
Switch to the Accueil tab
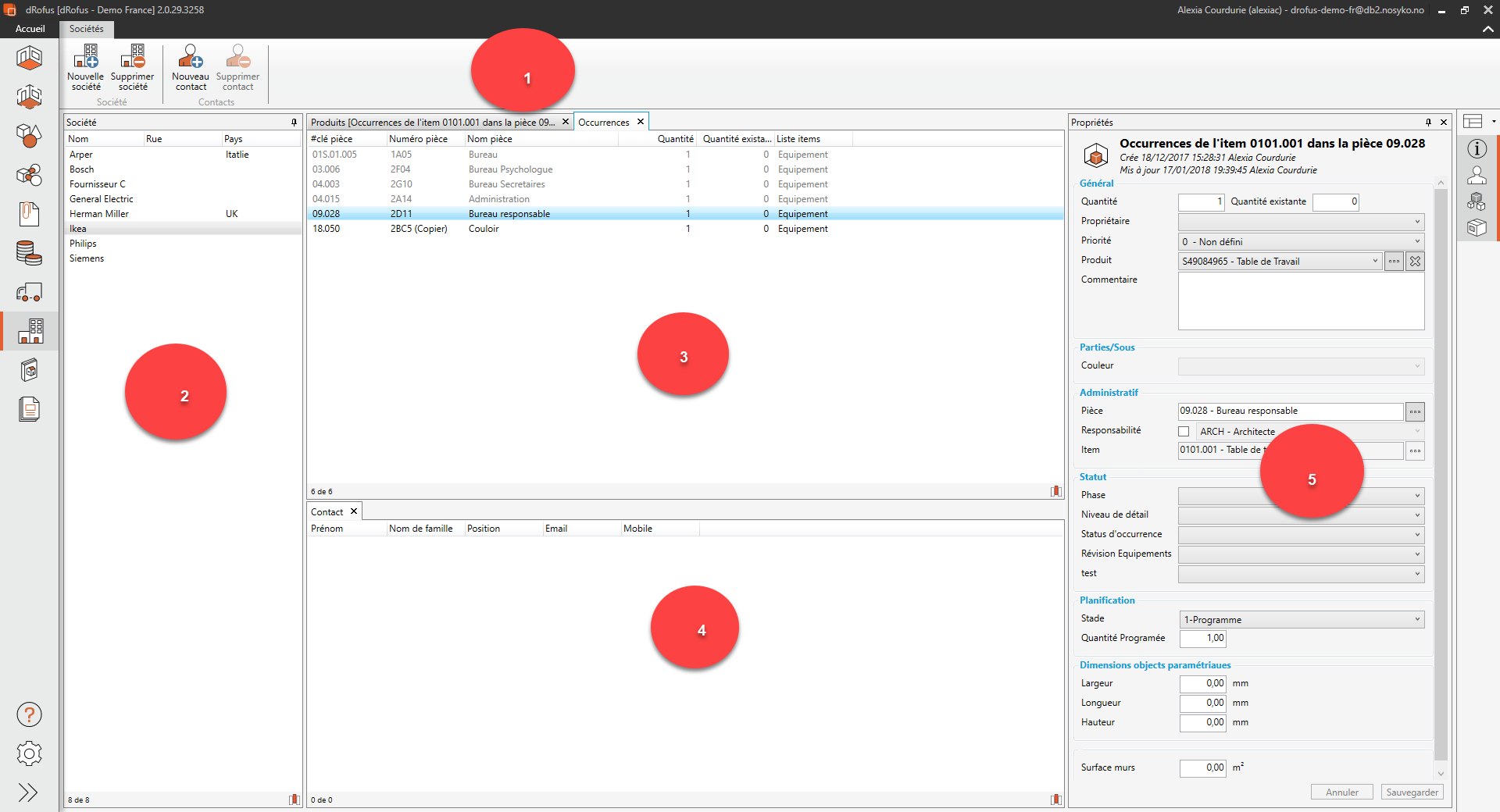pyautogui.click(x=30, y=29)
